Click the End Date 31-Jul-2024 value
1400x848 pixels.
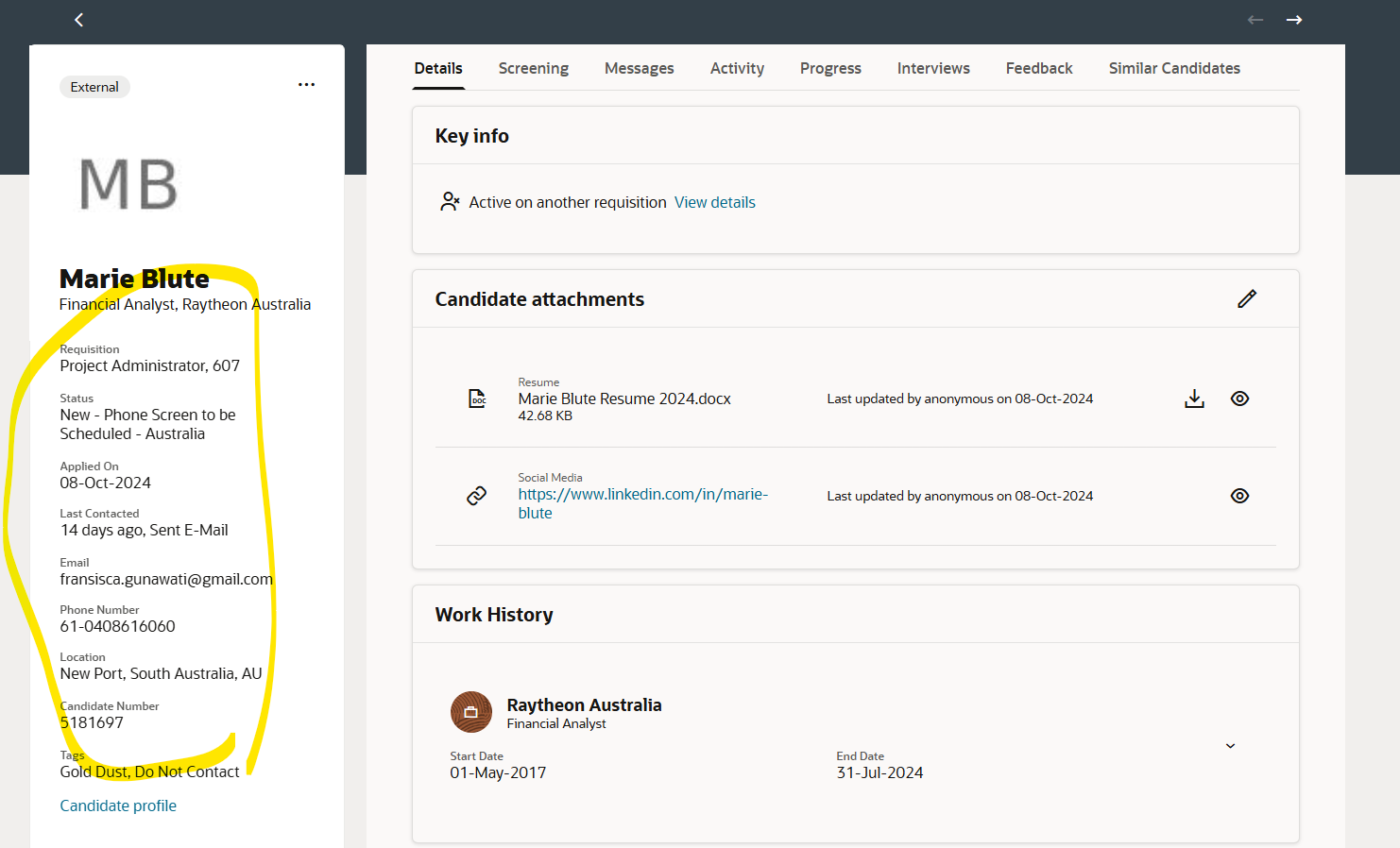coord(879,772)
